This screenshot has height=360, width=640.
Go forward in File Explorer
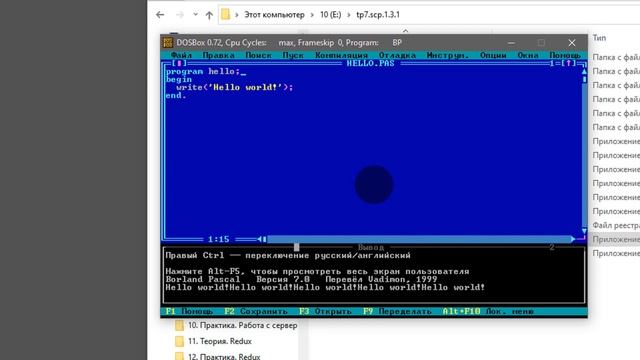(x=180, y=15)
